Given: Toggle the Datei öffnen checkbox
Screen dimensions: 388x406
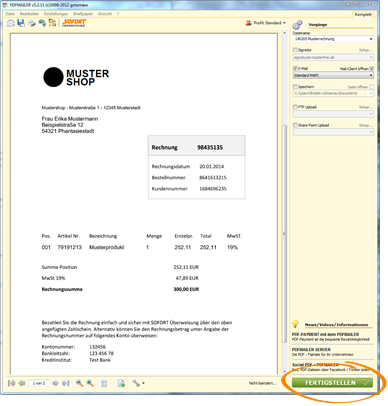Looking at the screenshot, I should point(372,87).
